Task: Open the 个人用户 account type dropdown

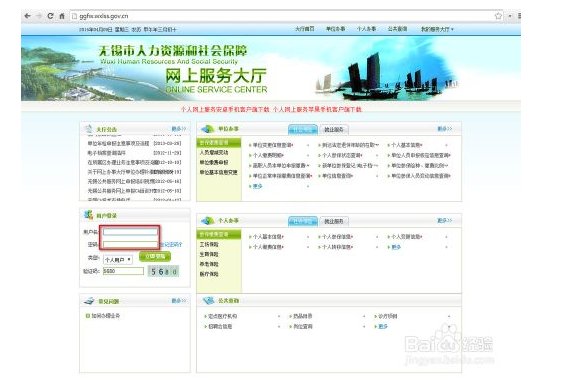Action: [x=118, y=260]
